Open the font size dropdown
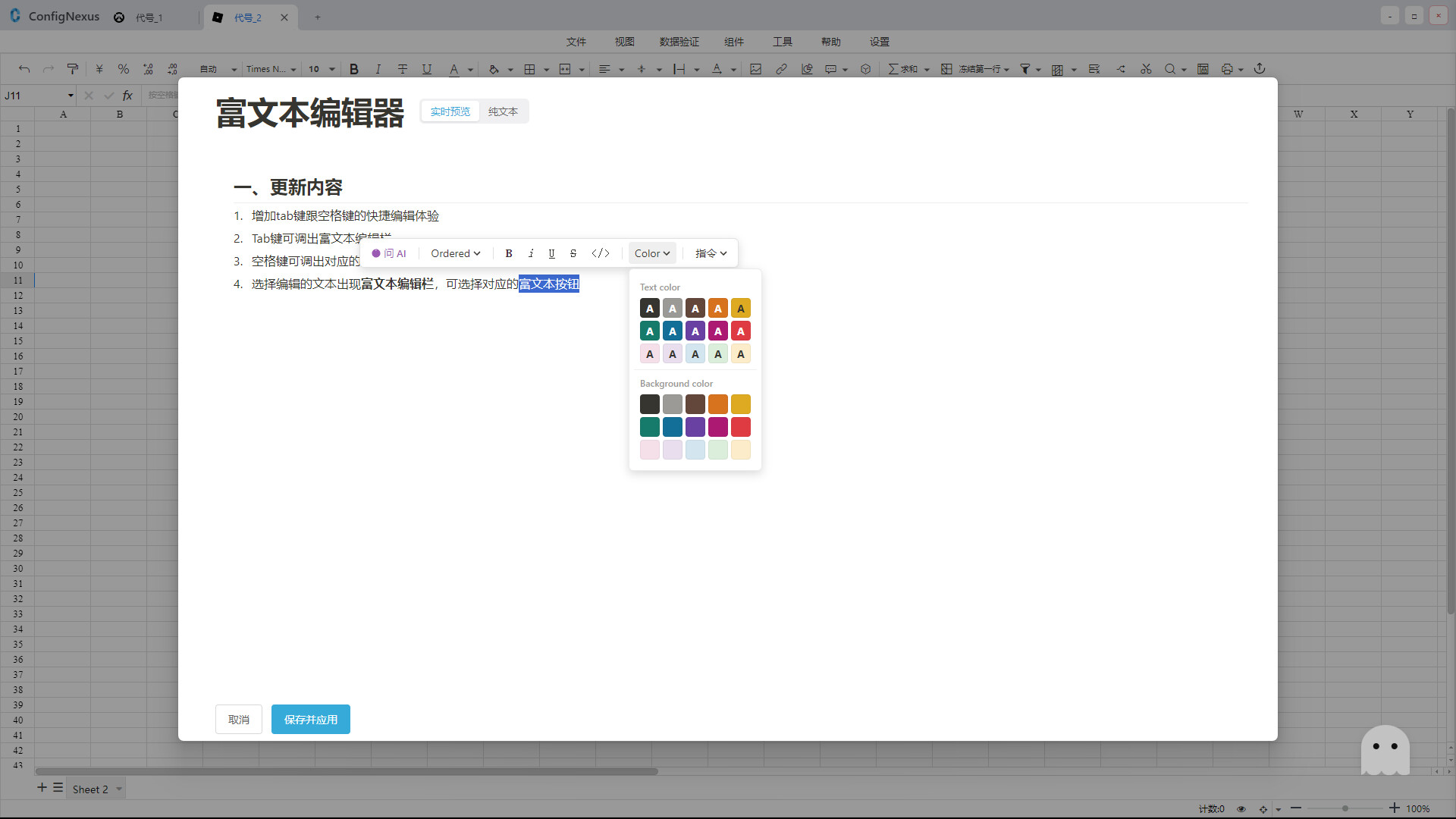 click(x=320, y=69)
